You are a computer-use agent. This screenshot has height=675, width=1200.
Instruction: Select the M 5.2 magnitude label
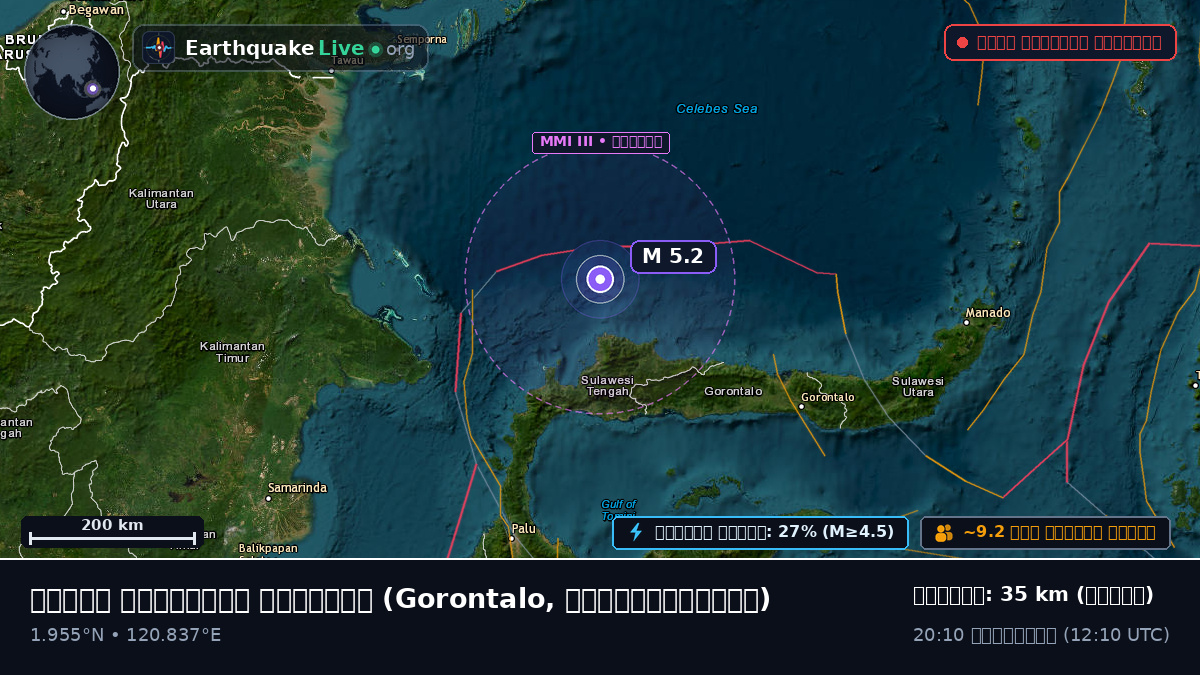673,257
